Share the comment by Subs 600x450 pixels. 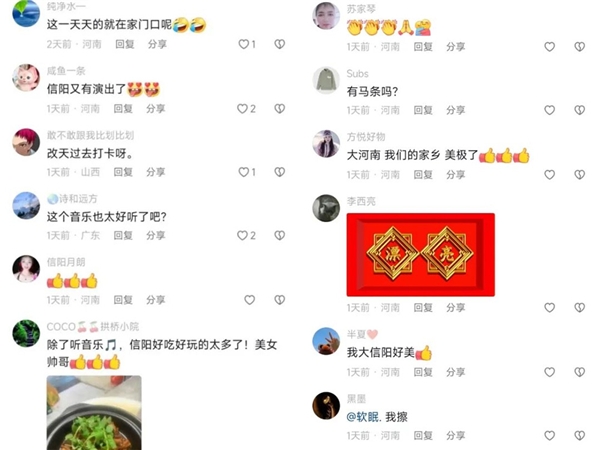tap(455, 110)
